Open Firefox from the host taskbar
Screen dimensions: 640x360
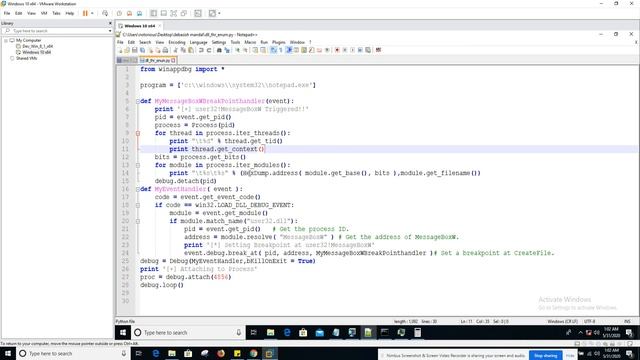[221, 353]
